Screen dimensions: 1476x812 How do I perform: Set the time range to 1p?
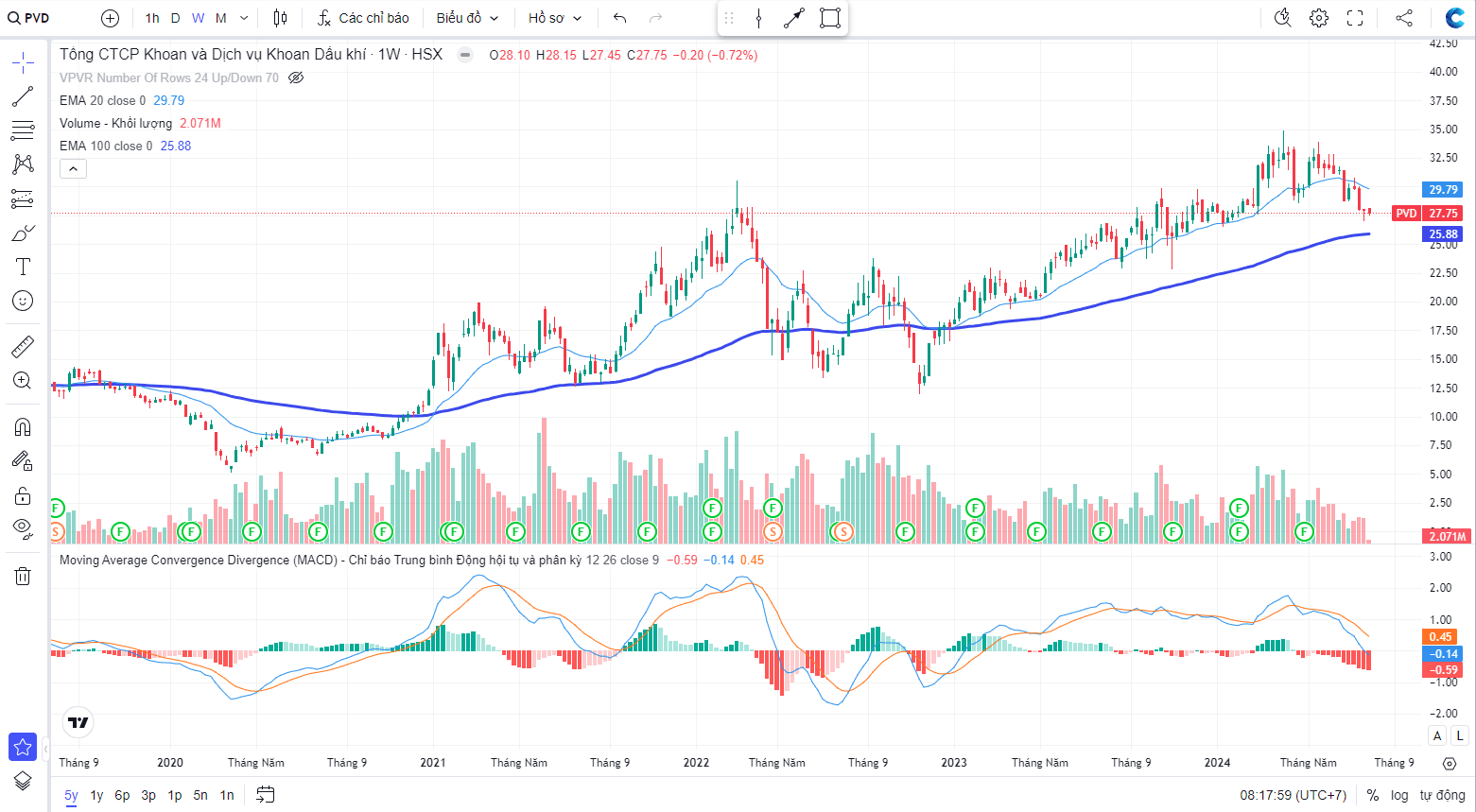(x=175, y=795)
